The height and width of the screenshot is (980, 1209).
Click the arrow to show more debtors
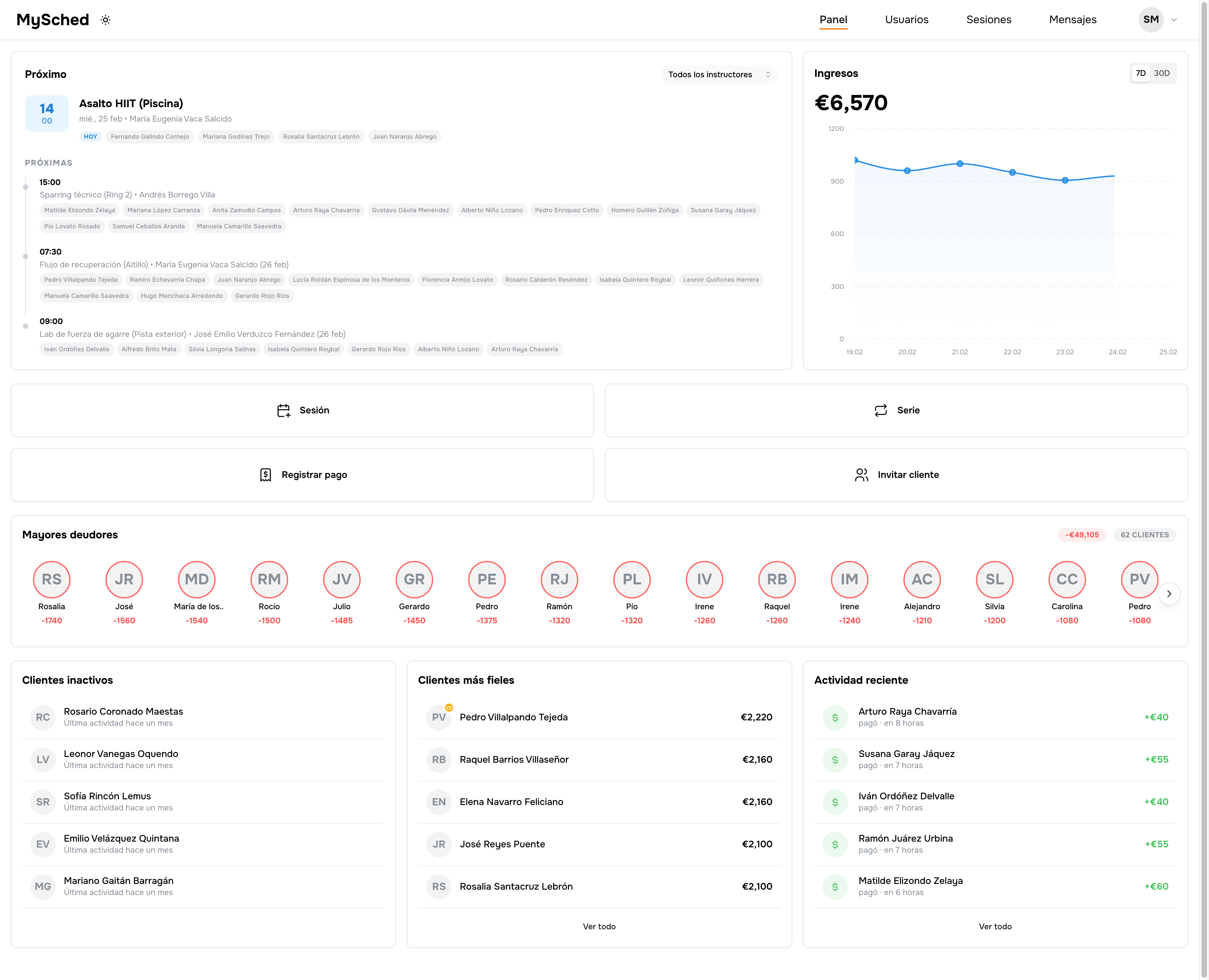[x=1169, y=593]
